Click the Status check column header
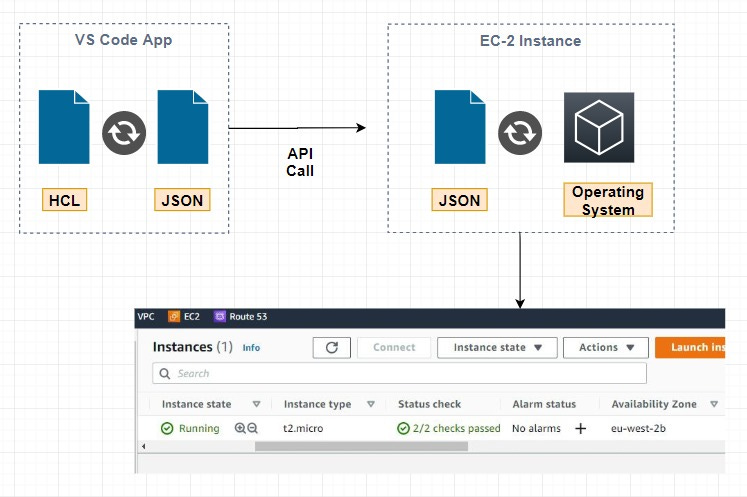 (429, 404)
